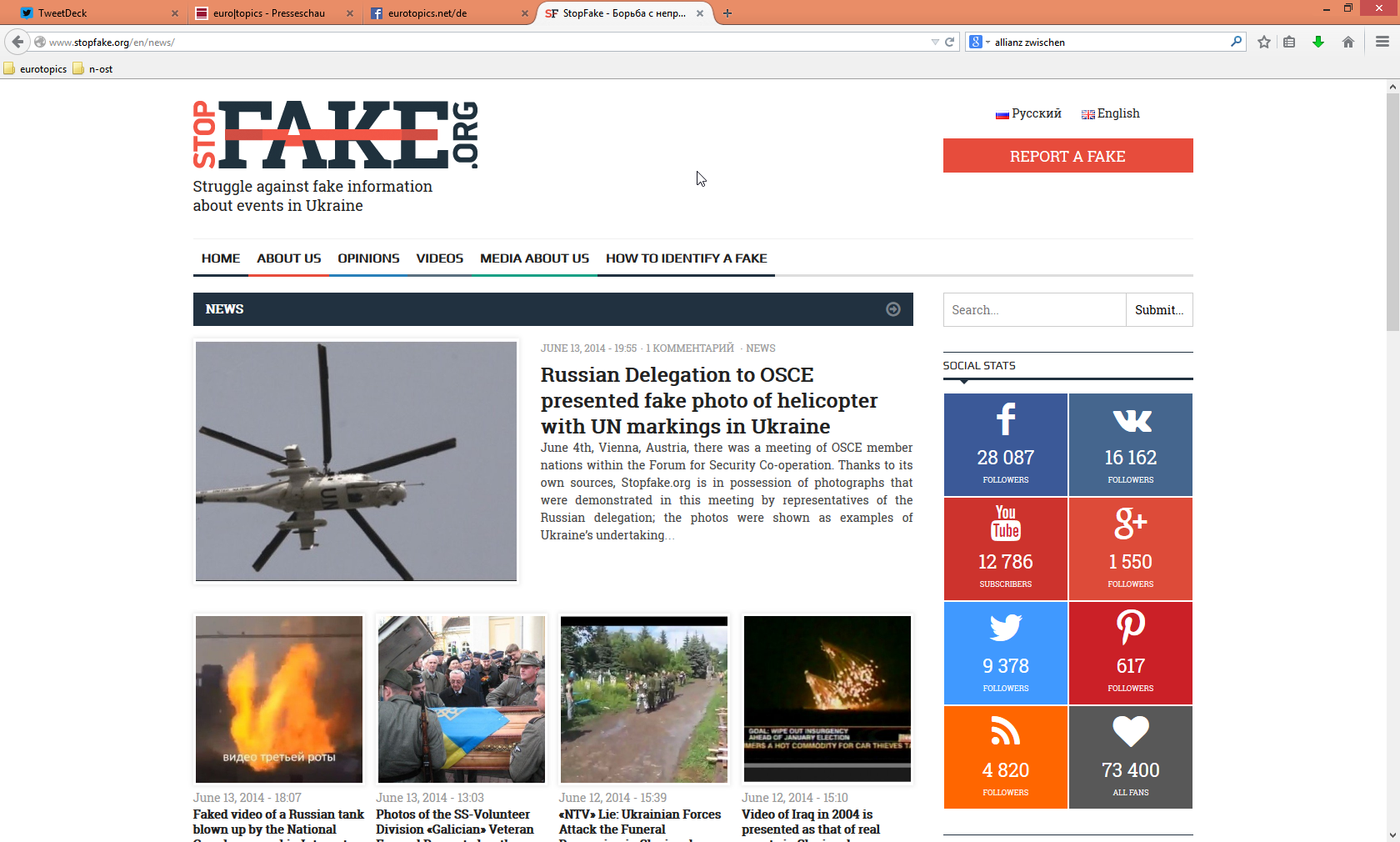Screen dimensions: 1400x842
Task: Open Russian Delegation to OSCE article headline
Action: tap(709, 400)
